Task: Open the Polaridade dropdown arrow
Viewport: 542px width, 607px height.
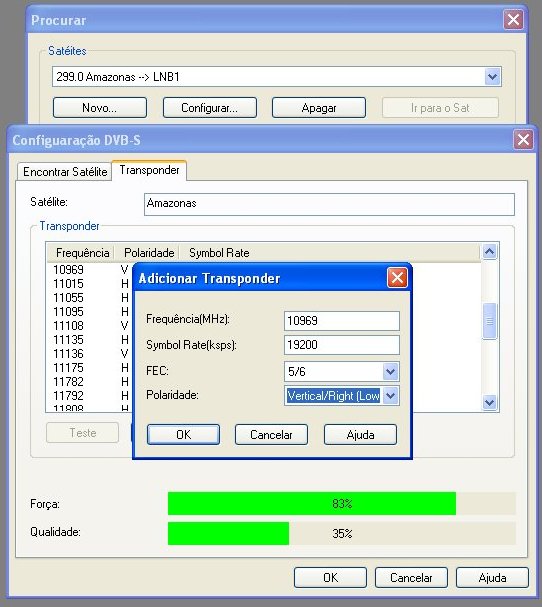Action: (x=390, y=396)
